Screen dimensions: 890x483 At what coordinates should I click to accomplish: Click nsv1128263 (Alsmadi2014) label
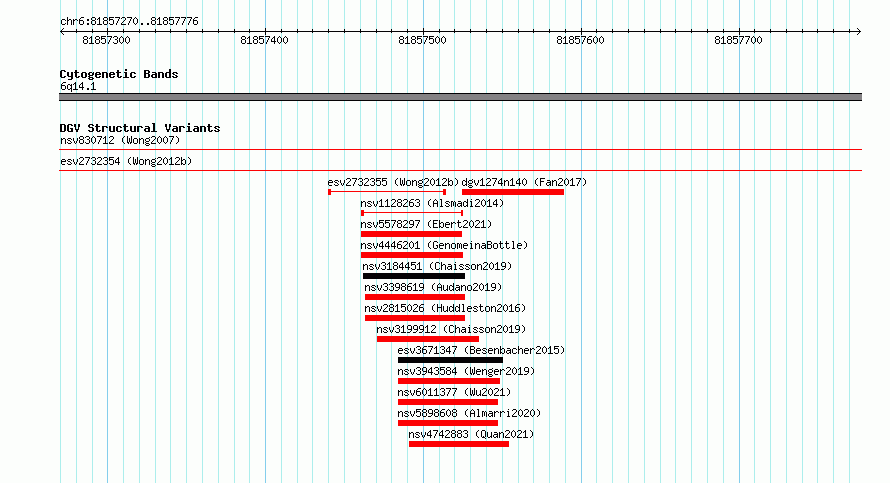(x=432, y=203)
